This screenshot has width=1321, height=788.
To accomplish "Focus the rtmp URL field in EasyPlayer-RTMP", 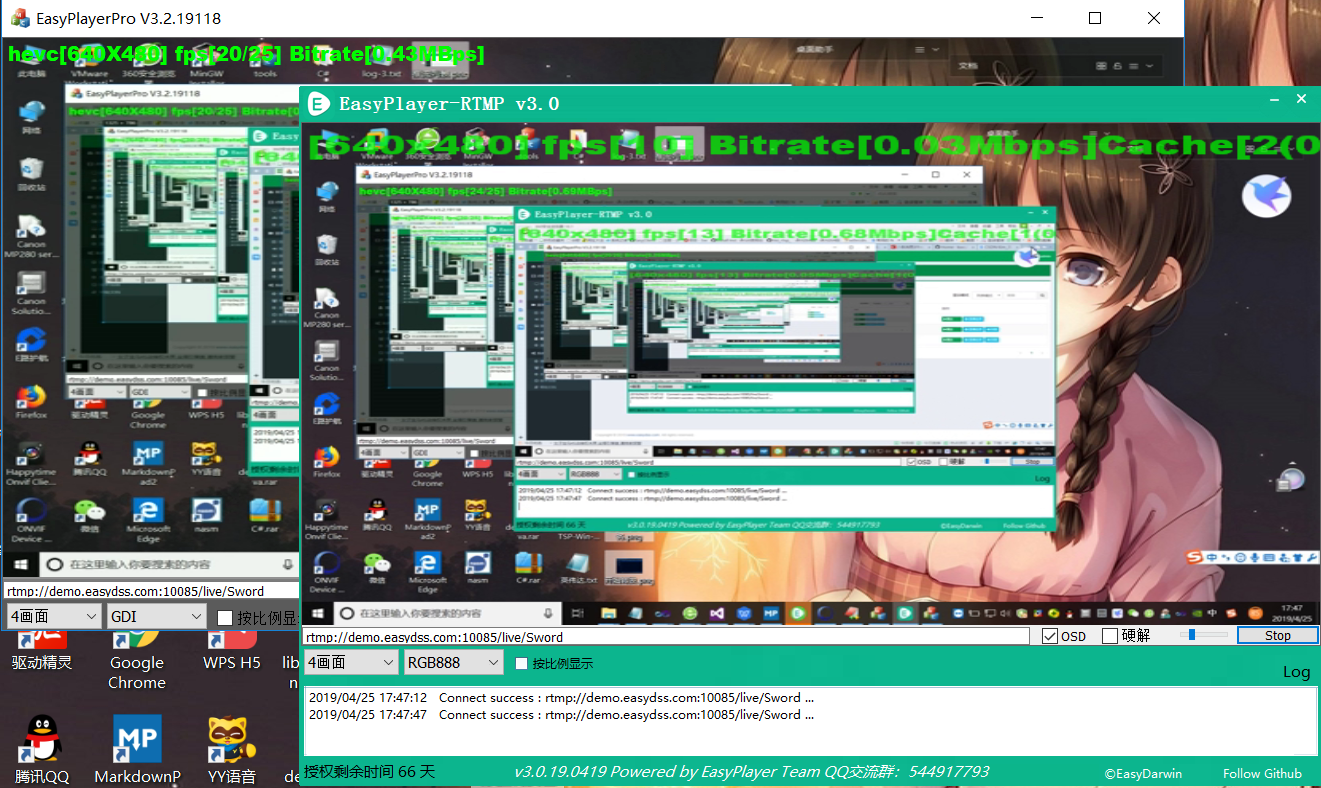I will pyautogui.click(x=666, y=636).
